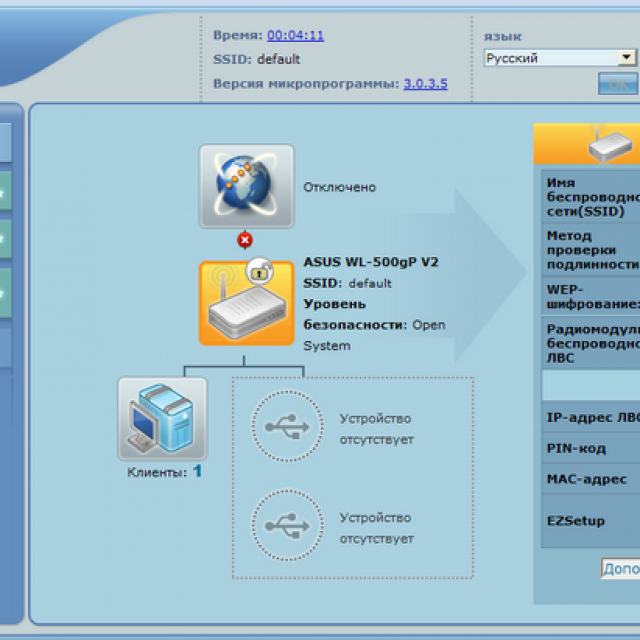The width and height of the screenshot is (640, 640).
Task: Open the language dropdown showing Русский
Action: pos(560,58)
